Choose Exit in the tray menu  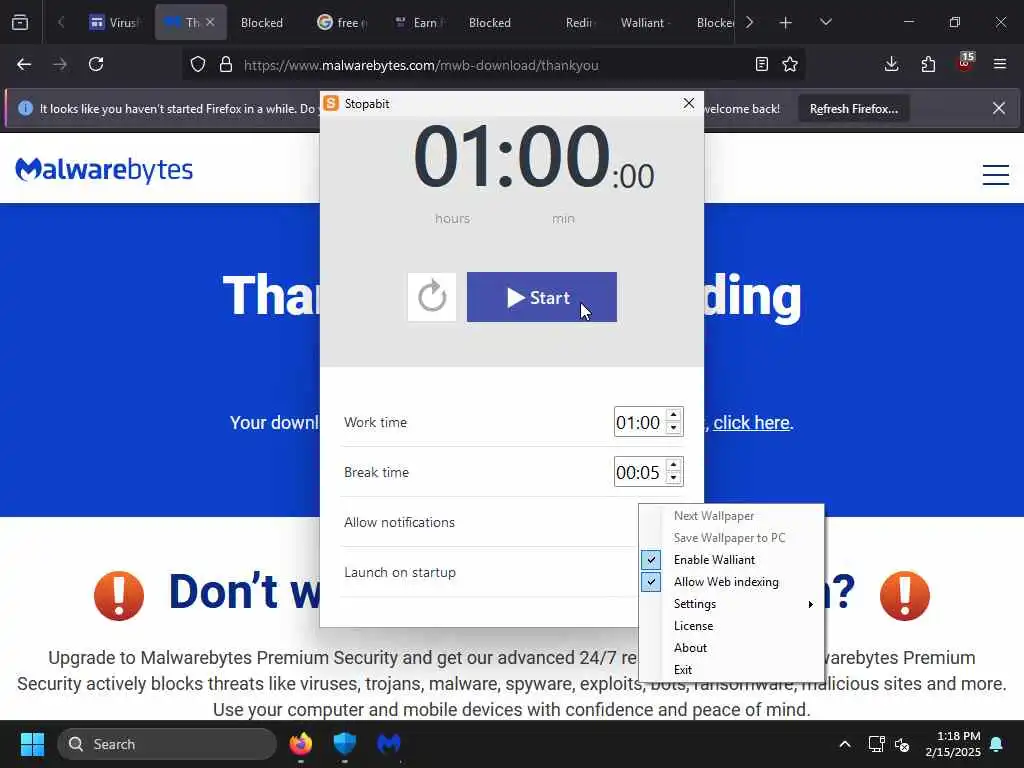pyautogui.click(x=682, y=669)
